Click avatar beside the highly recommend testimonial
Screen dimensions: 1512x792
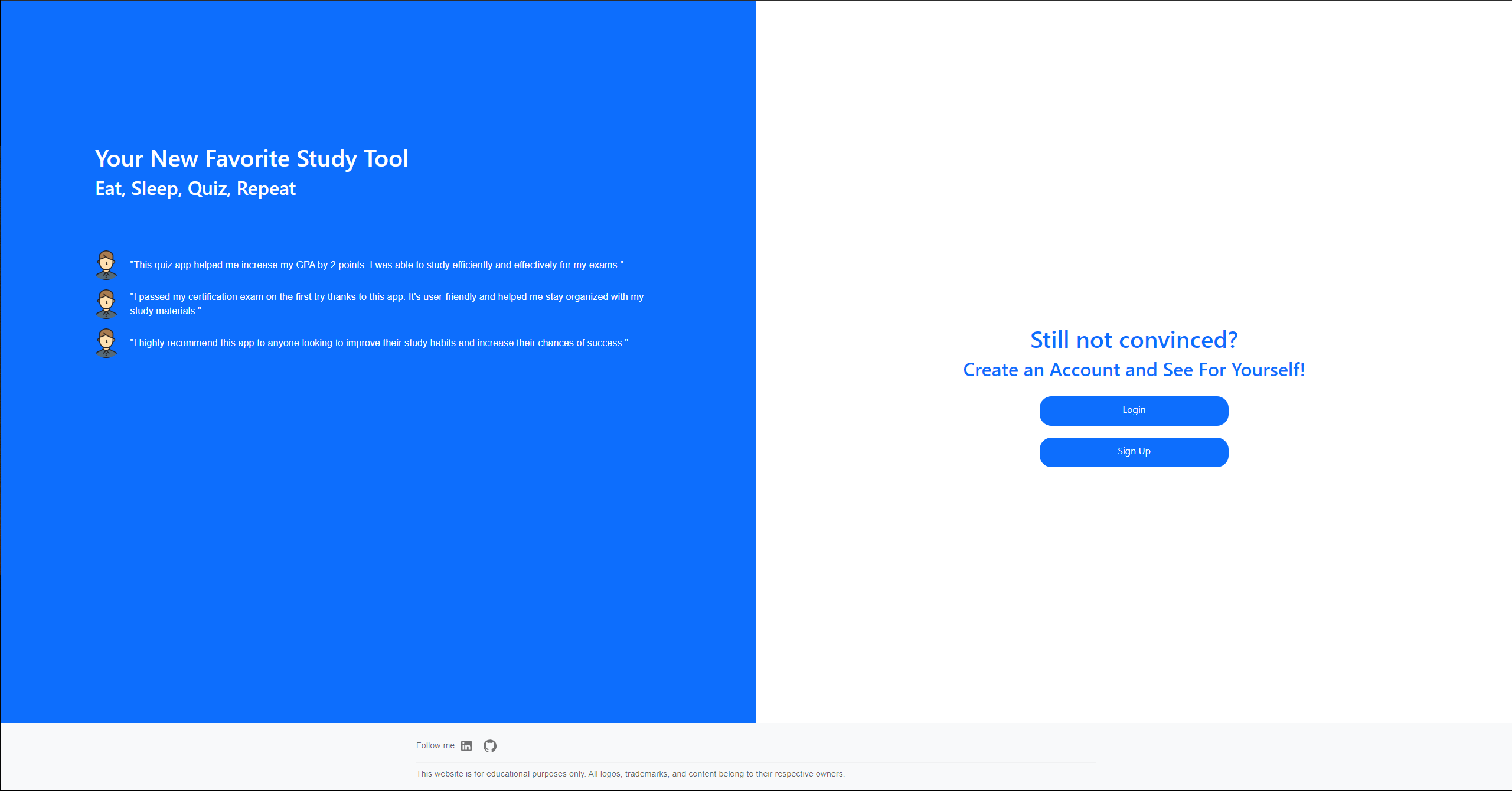[x=106, y=343]
